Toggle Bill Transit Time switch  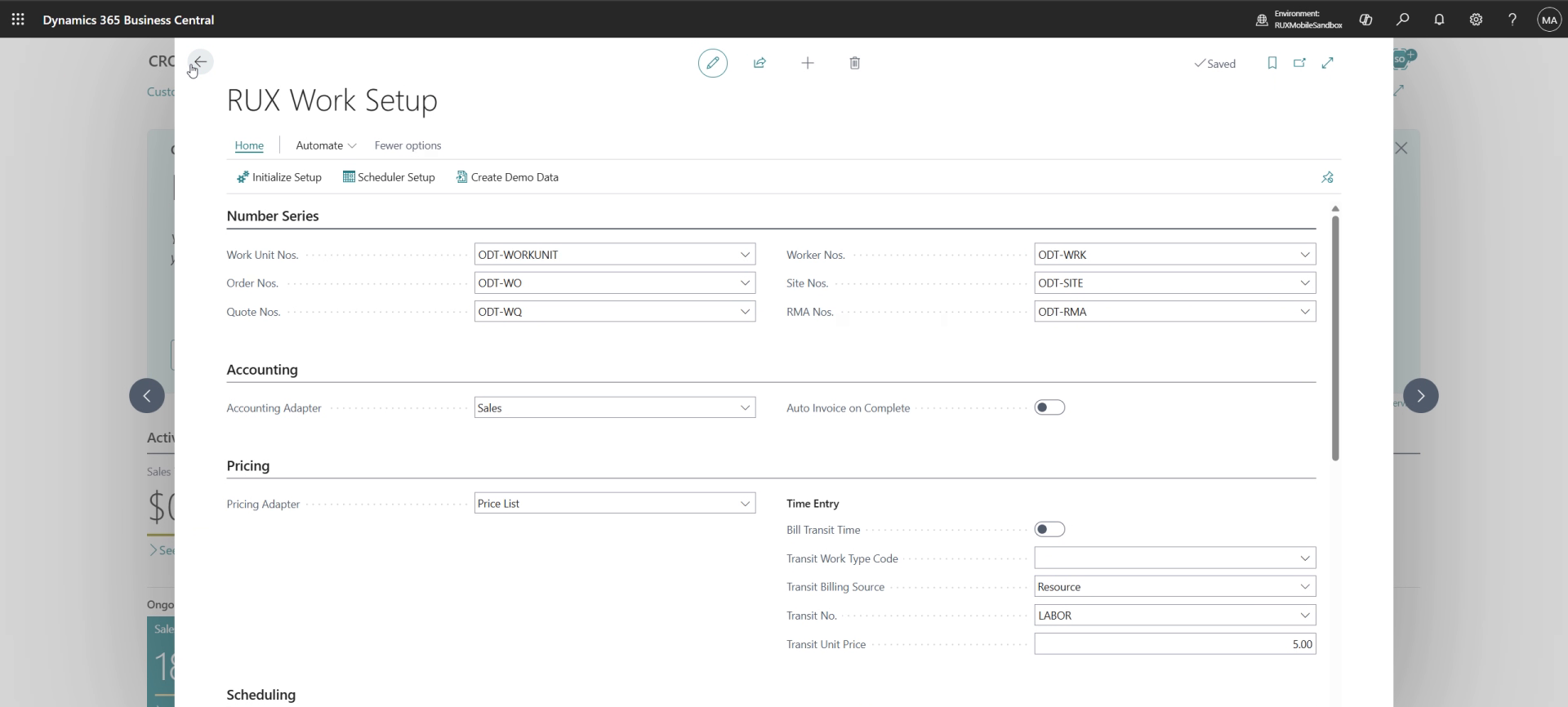click(1049, 530)
